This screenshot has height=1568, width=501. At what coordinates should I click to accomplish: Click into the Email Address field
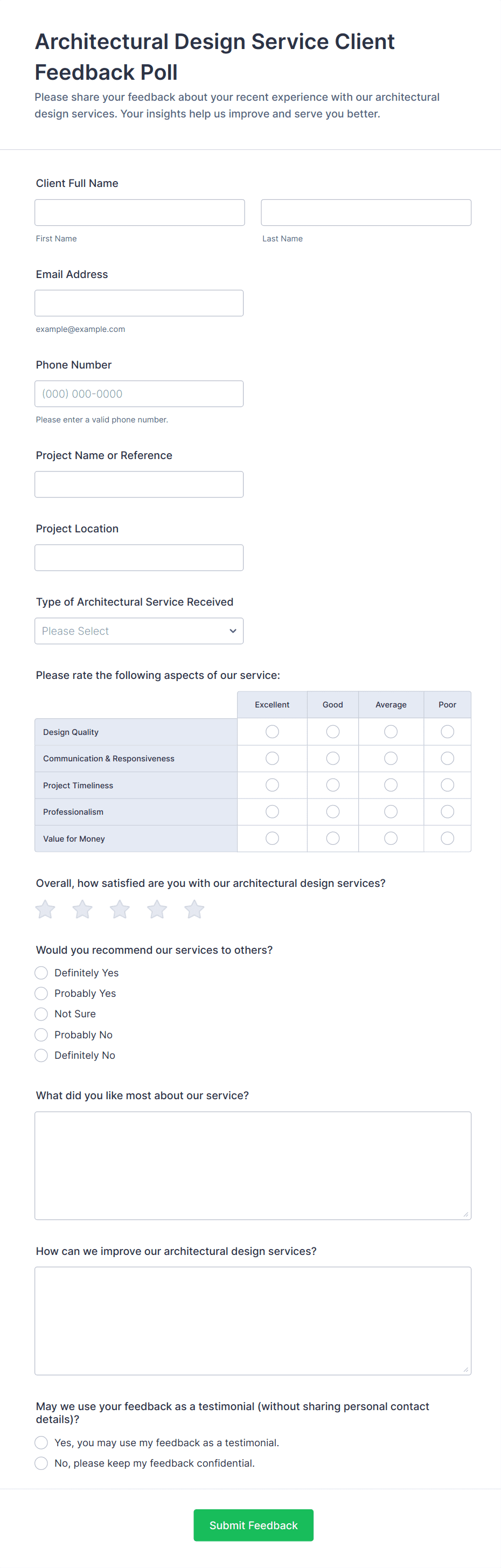point(139,303)
